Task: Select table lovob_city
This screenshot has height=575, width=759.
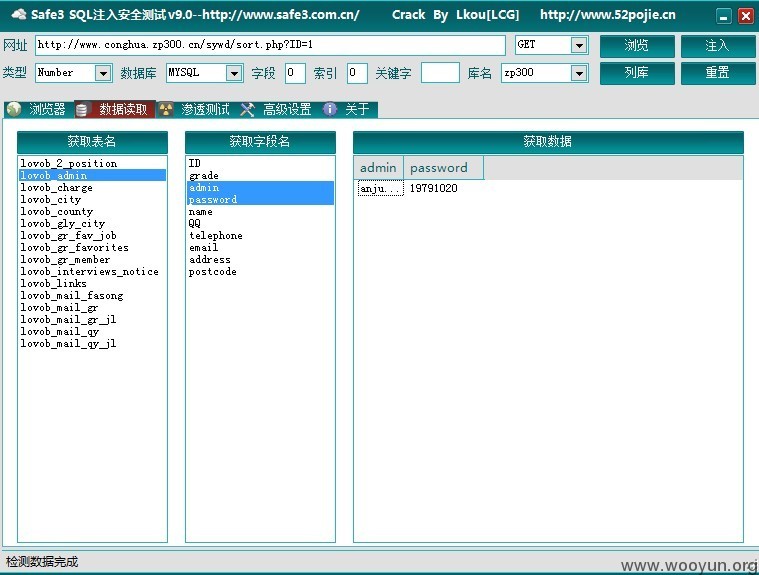Action: [92, 199]
